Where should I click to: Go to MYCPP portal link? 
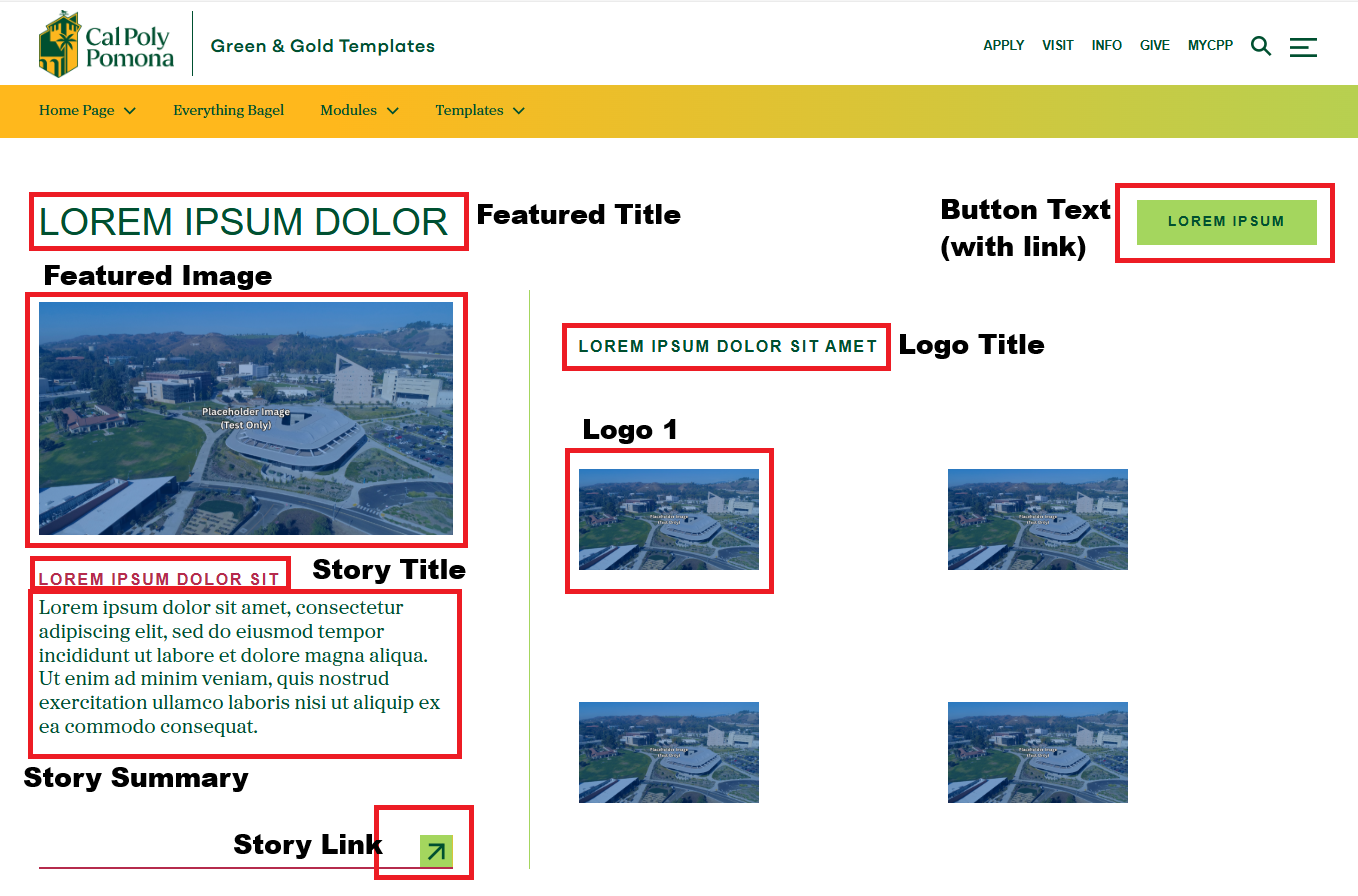(x=1210, y=46)
